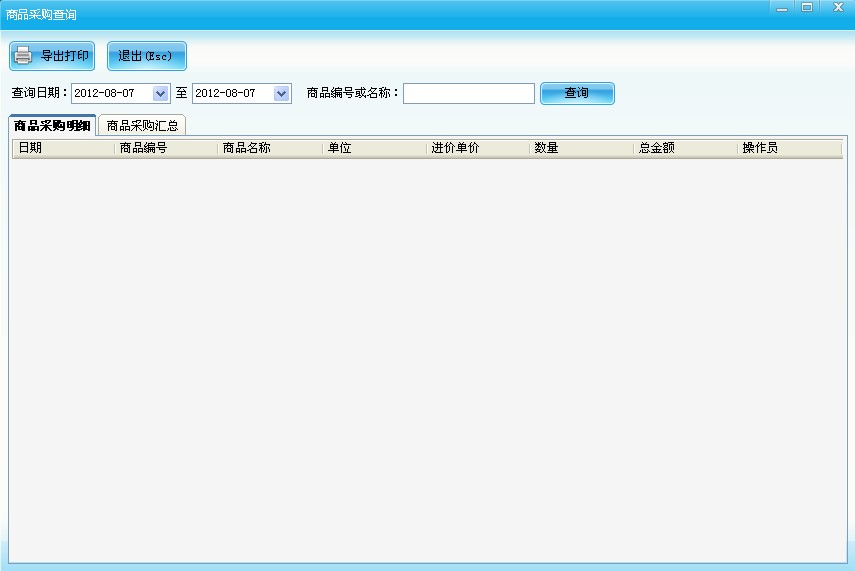Select the 商品名称 column header
The width and height of the screenshot is (855, 571).
coord(270,148)
